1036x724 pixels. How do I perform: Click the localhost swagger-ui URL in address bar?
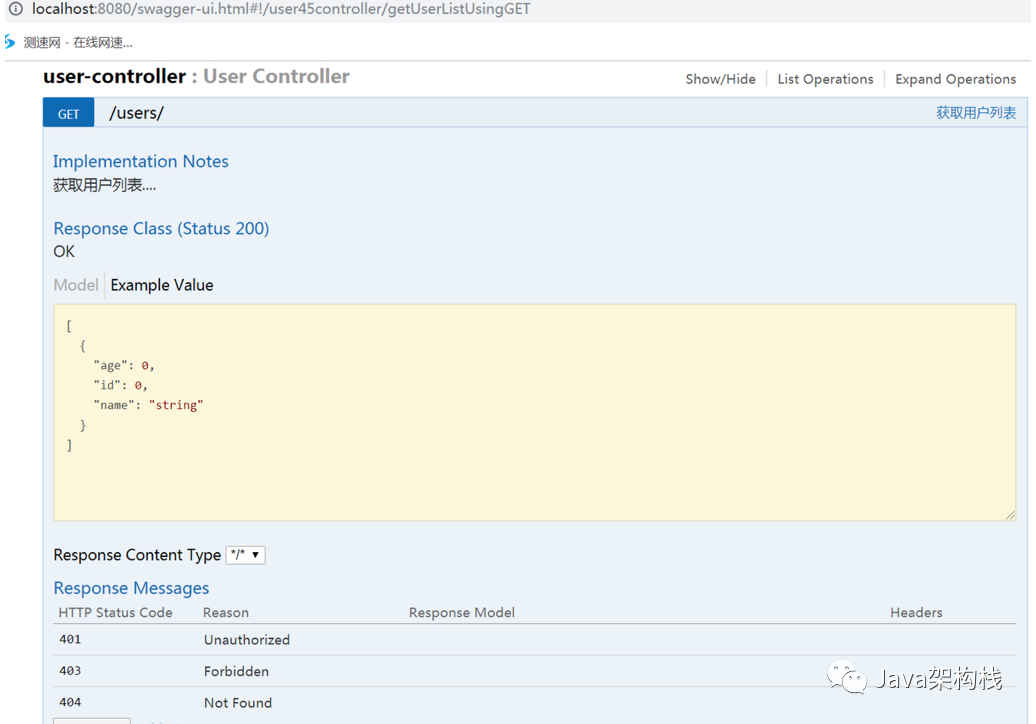pos(281,9)
